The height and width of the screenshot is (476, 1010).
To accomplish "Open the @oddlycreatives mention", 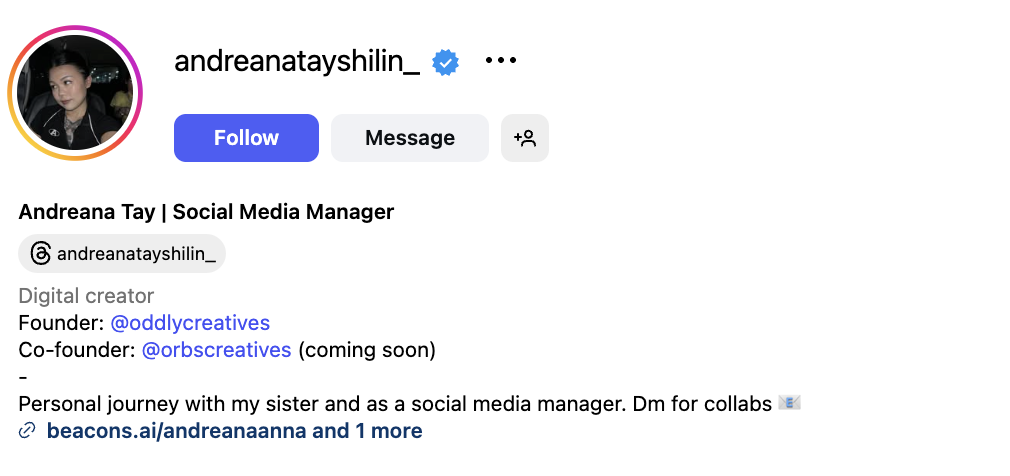I will (x=190, y=323).
